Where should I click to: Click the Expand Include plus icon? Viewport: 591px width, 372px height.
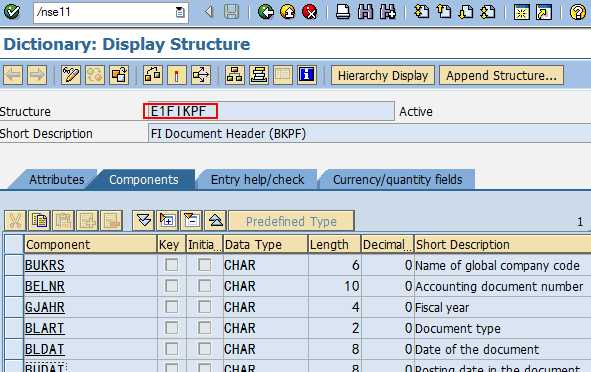167,220
